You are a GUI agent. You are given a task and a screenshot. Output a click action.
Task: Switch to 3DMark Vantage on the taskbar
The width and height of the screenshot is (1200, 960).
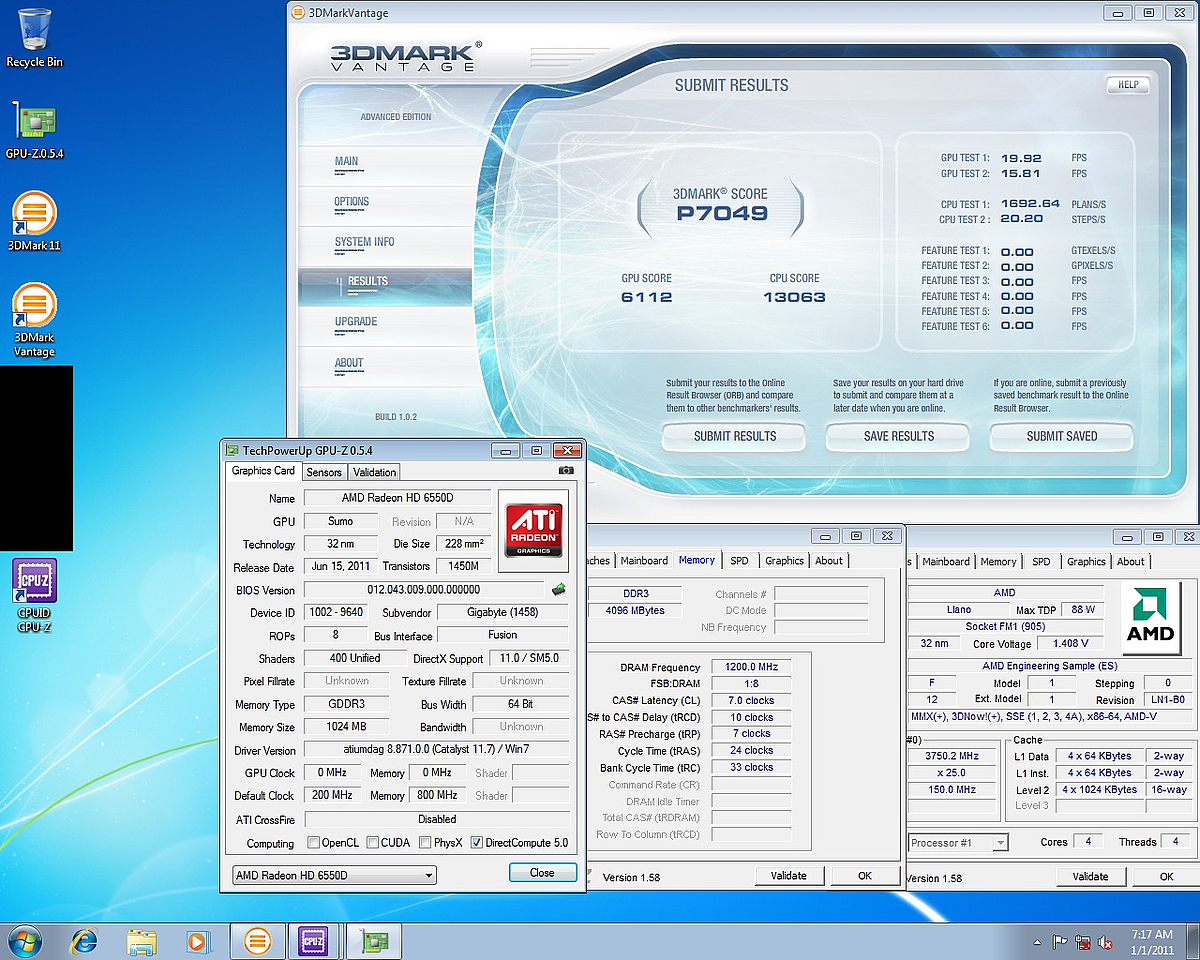coord(258,941)
